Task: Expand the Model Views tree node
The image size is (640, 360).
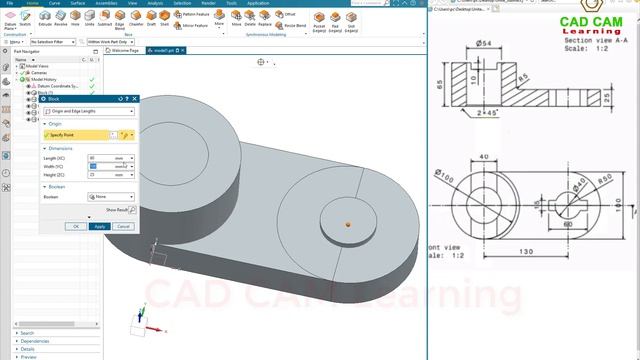Action: 17,66
